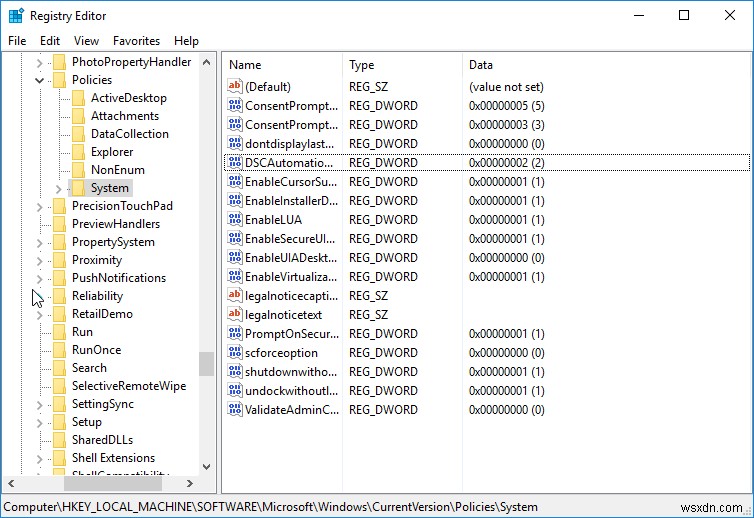Expand the Proximity tree node

click(39, 261)
